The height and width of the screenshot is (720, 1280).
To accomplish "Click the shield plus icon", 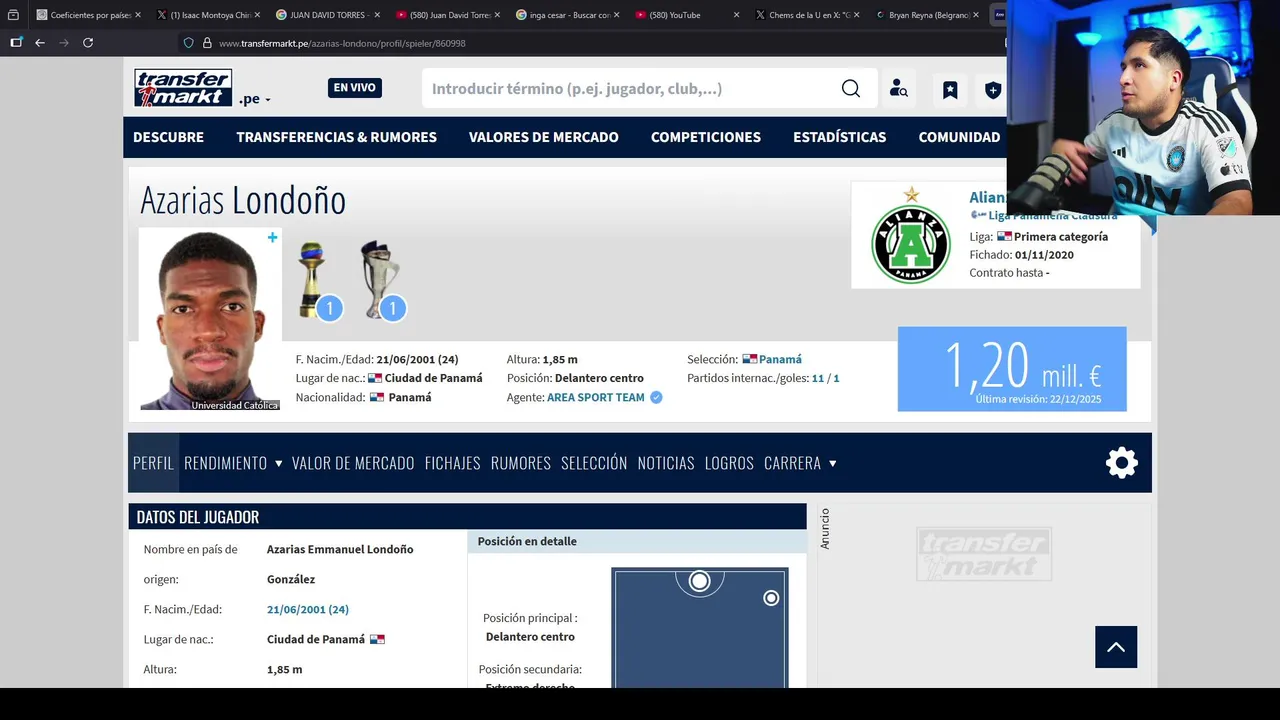I will pos(992,90).
